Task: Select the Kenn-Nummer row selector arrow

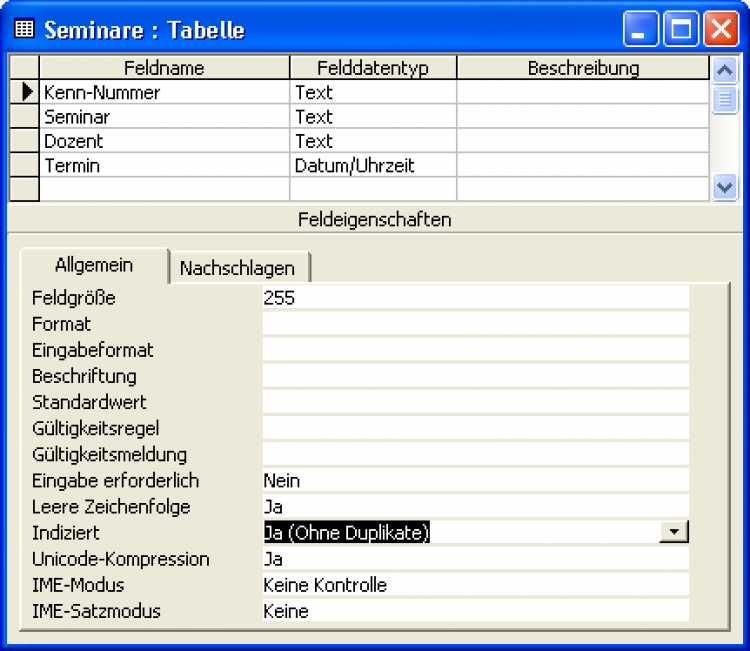Action: pos(24,93)
